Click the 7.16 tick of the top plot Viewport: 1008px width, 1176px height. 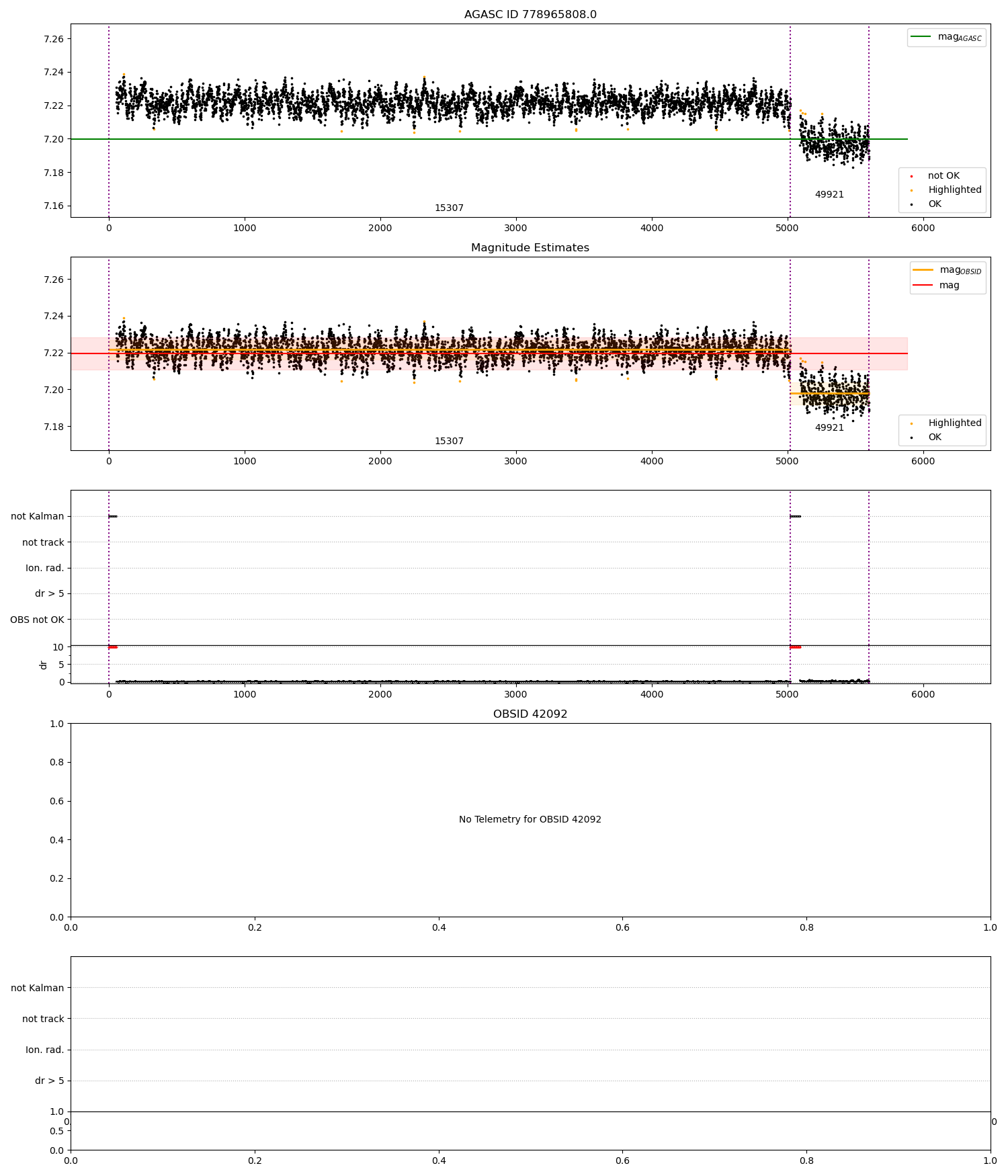[x=54, y=206]
